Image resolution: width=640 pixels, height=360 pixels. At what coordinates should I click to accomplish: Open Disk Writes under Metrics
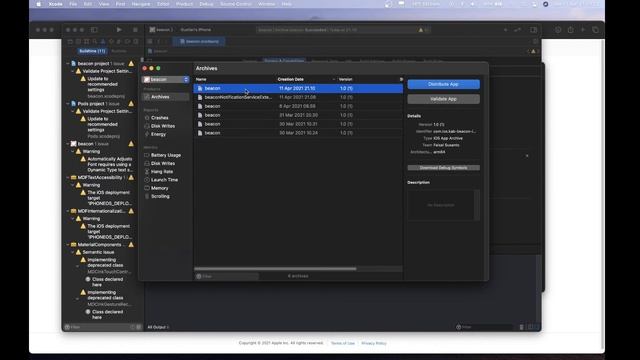click(x=162, y=163)
